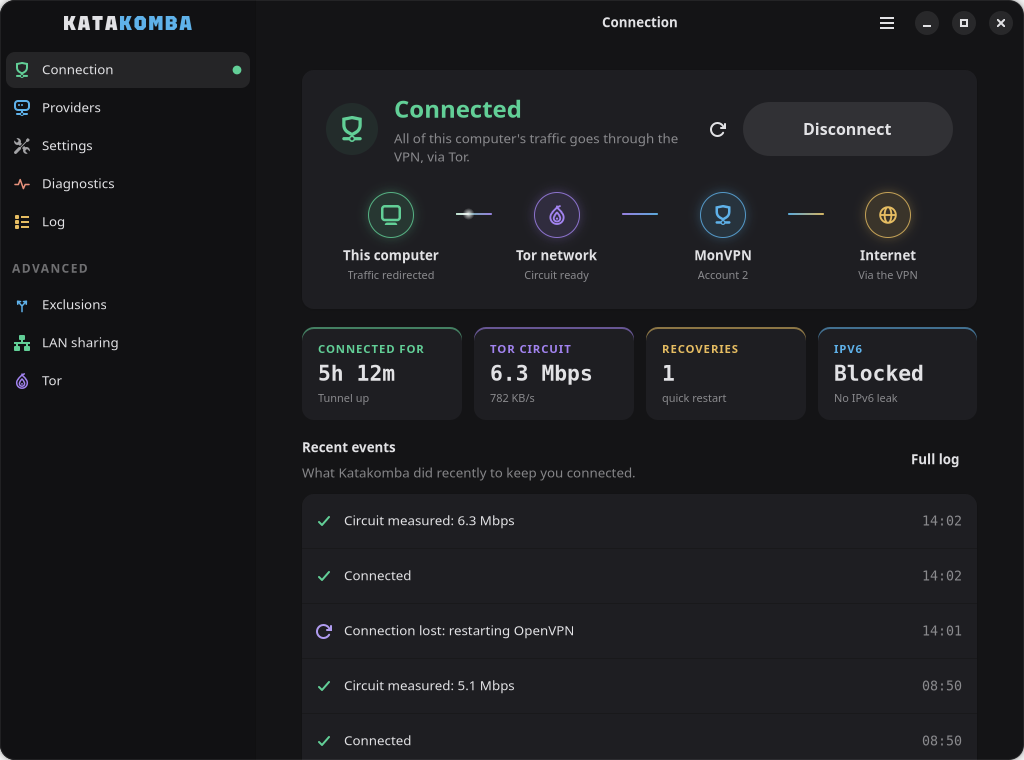The width and height of the screenshot is (1024, 760).
Task: Click the Log list icon
Action: tap(22, 222)
